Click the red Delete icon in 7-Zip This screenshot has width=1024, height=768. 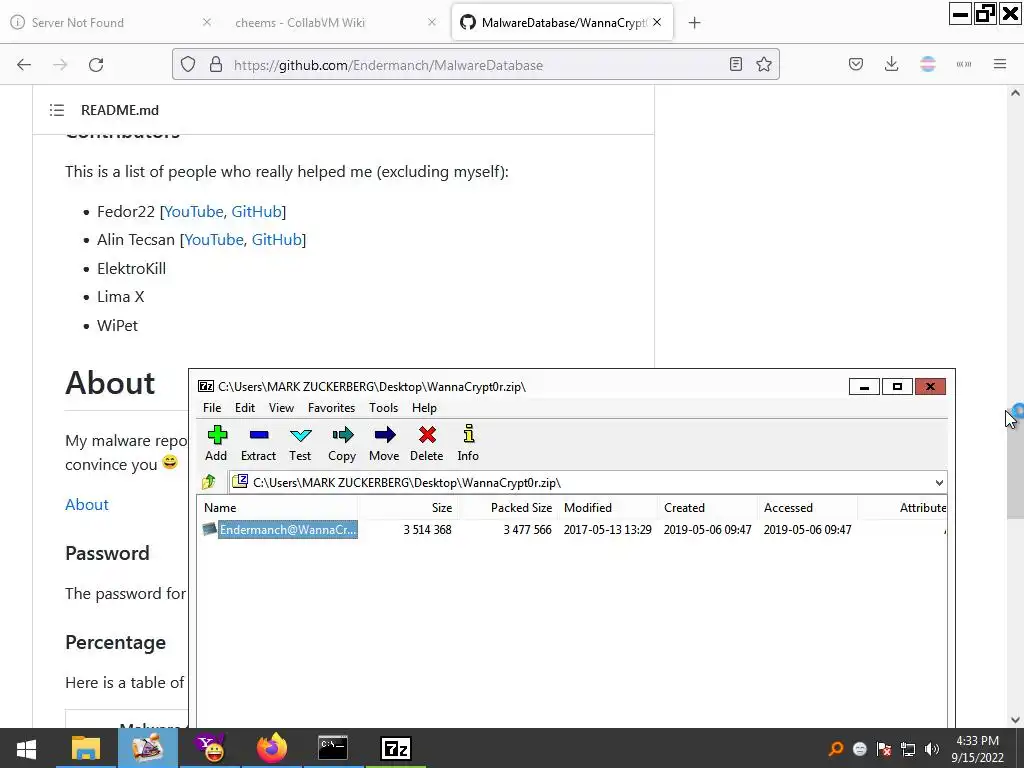point(426,443)
